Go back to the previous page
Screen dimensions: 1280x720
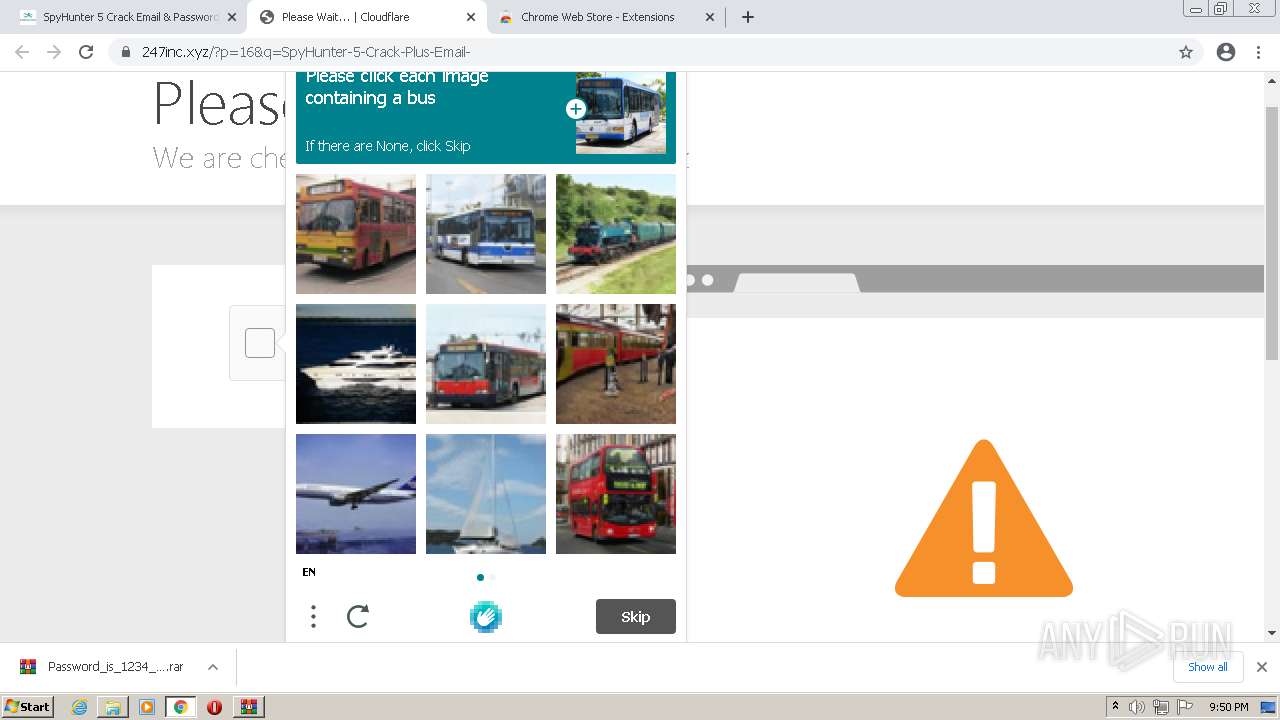pyautogui.click(x=22, y=52)
